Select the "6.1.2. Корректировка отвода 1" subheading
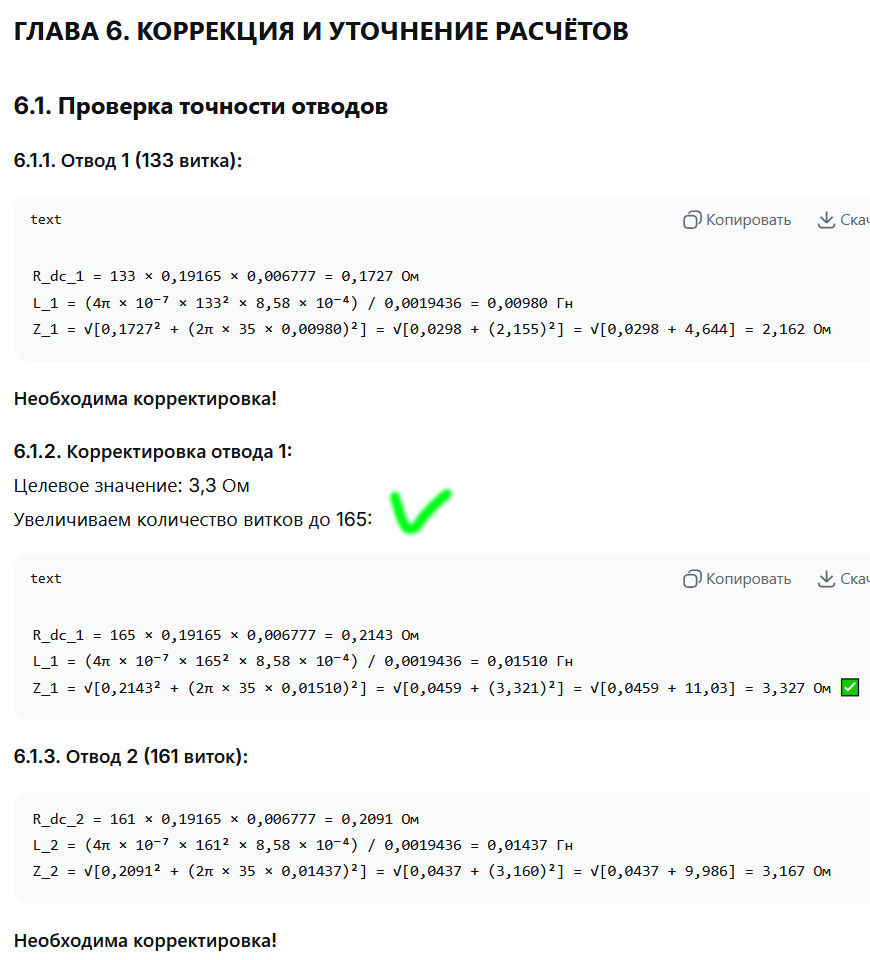The image size is (870, 960). click(153, 452)
